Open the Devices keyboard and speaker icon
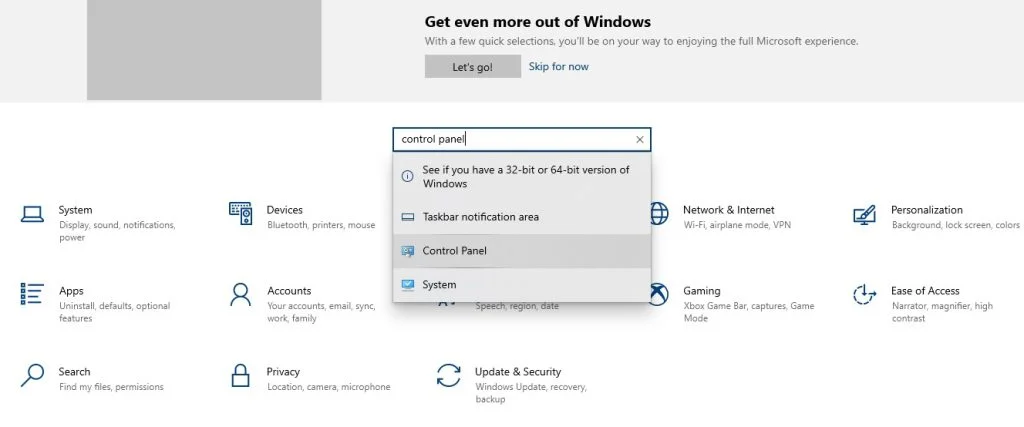 pyautogui.click(x=240, y=214)
